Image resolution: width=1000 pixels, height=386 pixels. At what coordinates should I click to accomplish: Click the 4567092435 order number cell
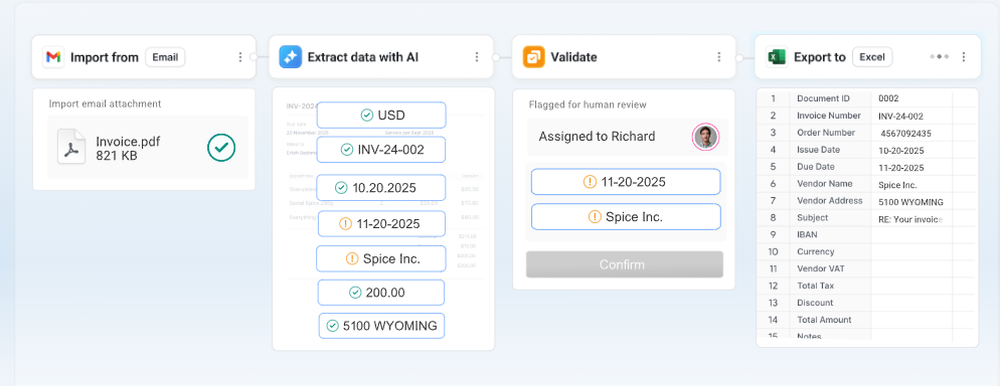[911, 133]
